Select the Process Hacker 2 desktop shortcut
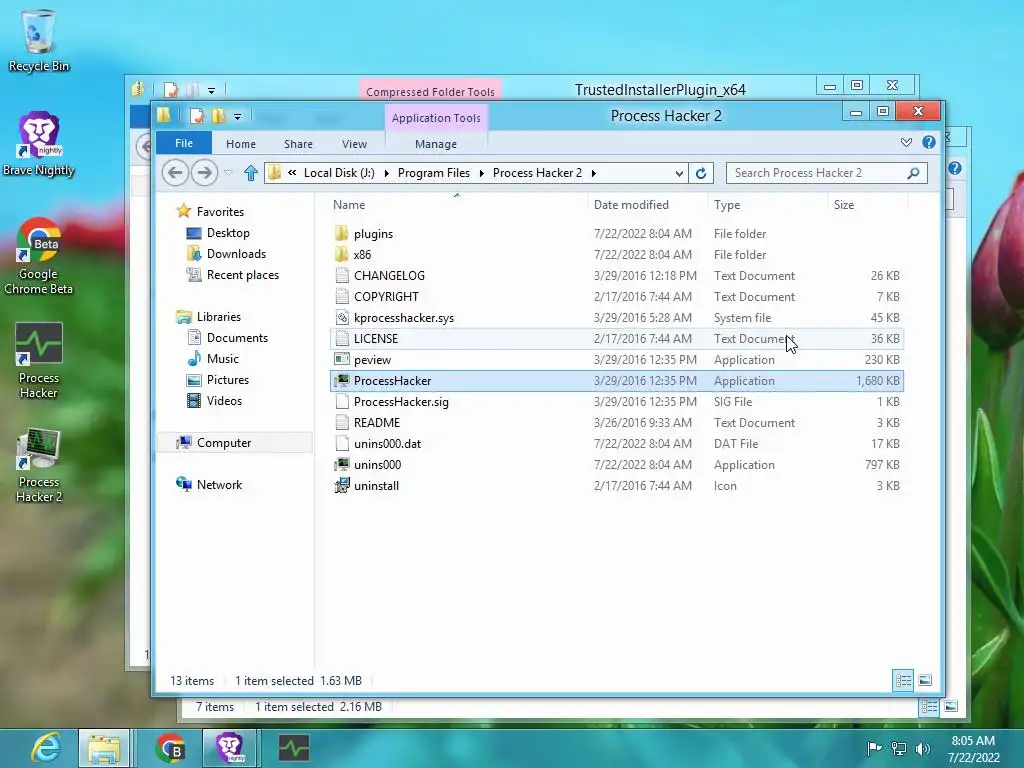Screen dimensions: 1024x768 click(39, 465)
